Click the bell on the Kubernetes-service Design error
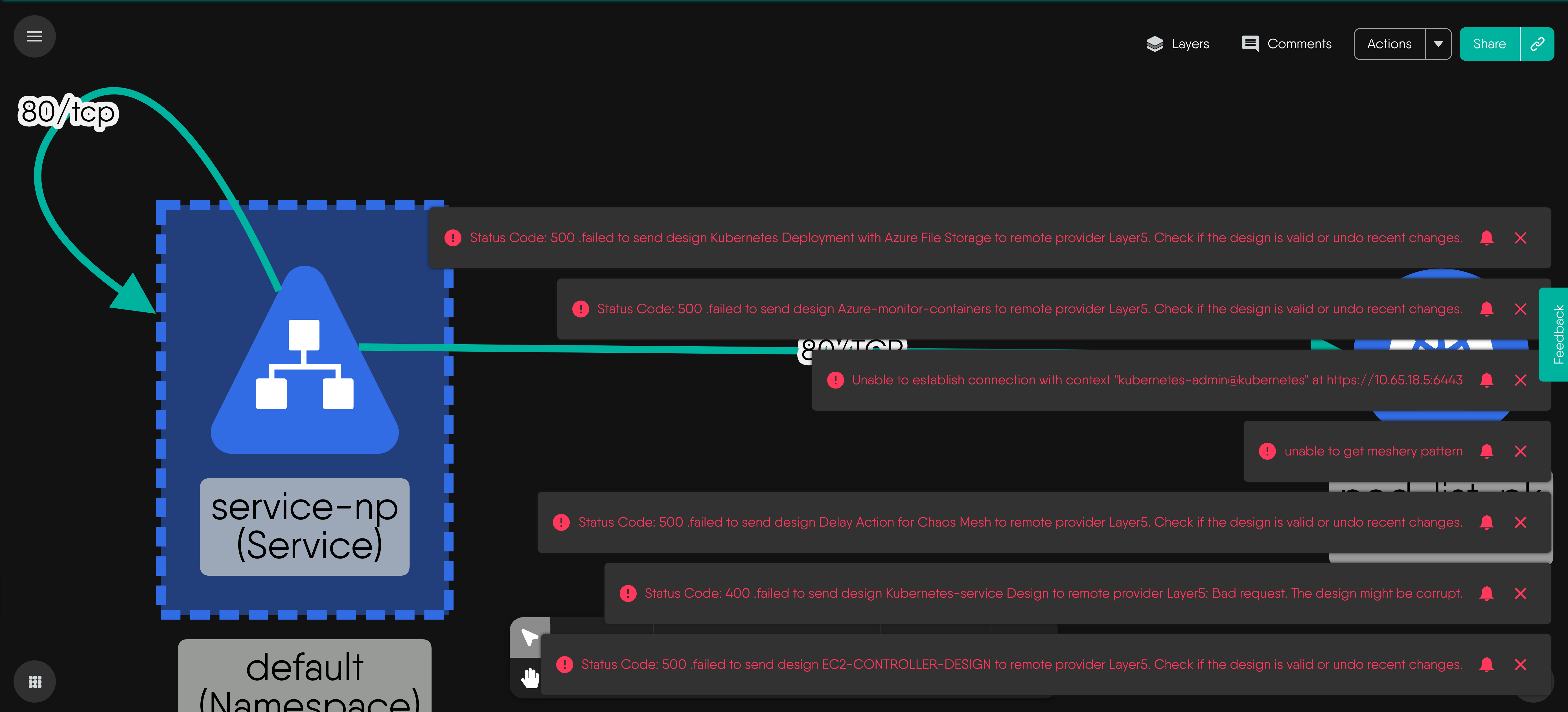The image size is (1568, 712). [x=1486, y=593]
